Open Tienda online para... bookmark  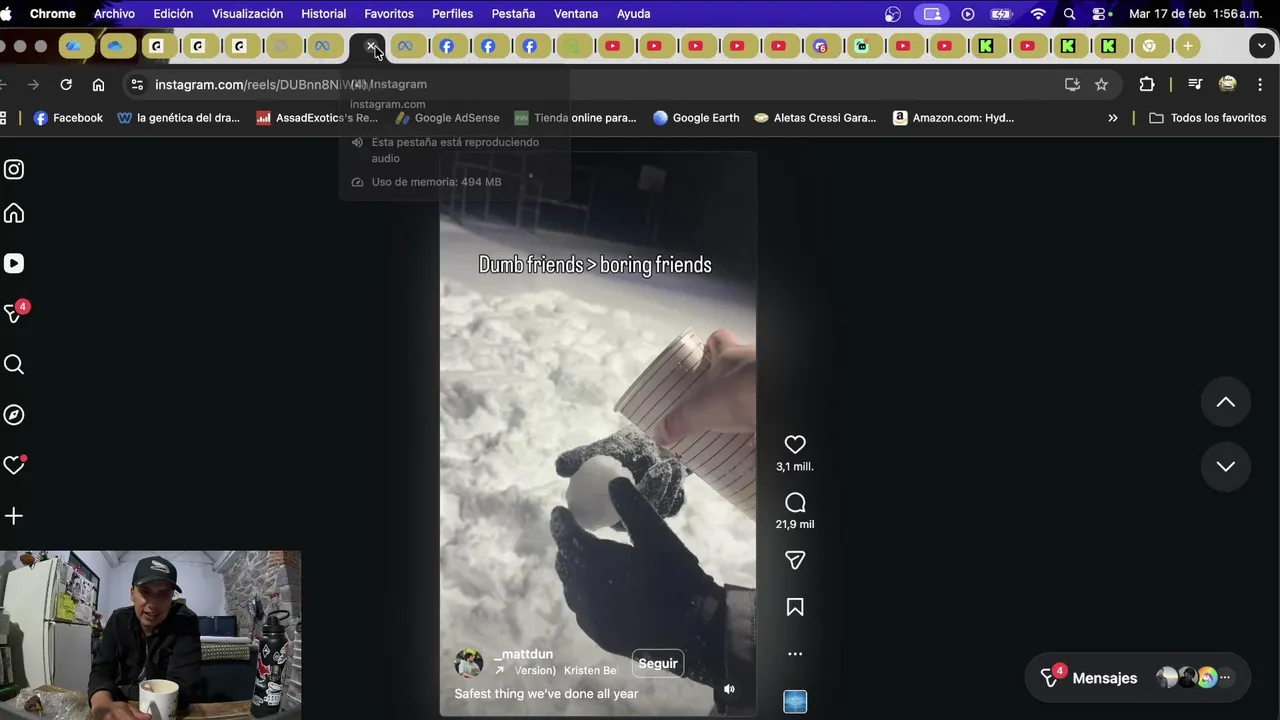coord(575,118)
